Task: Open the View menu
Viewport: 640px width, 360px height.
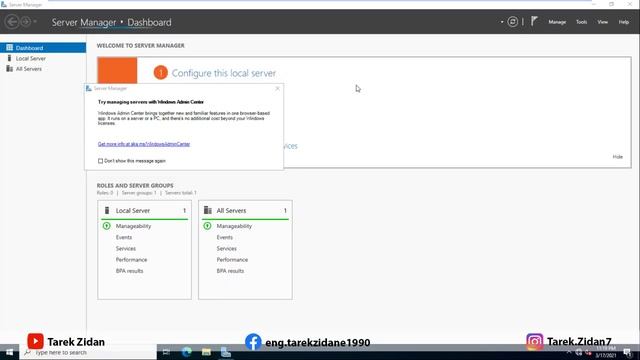Action: [602, 22]
